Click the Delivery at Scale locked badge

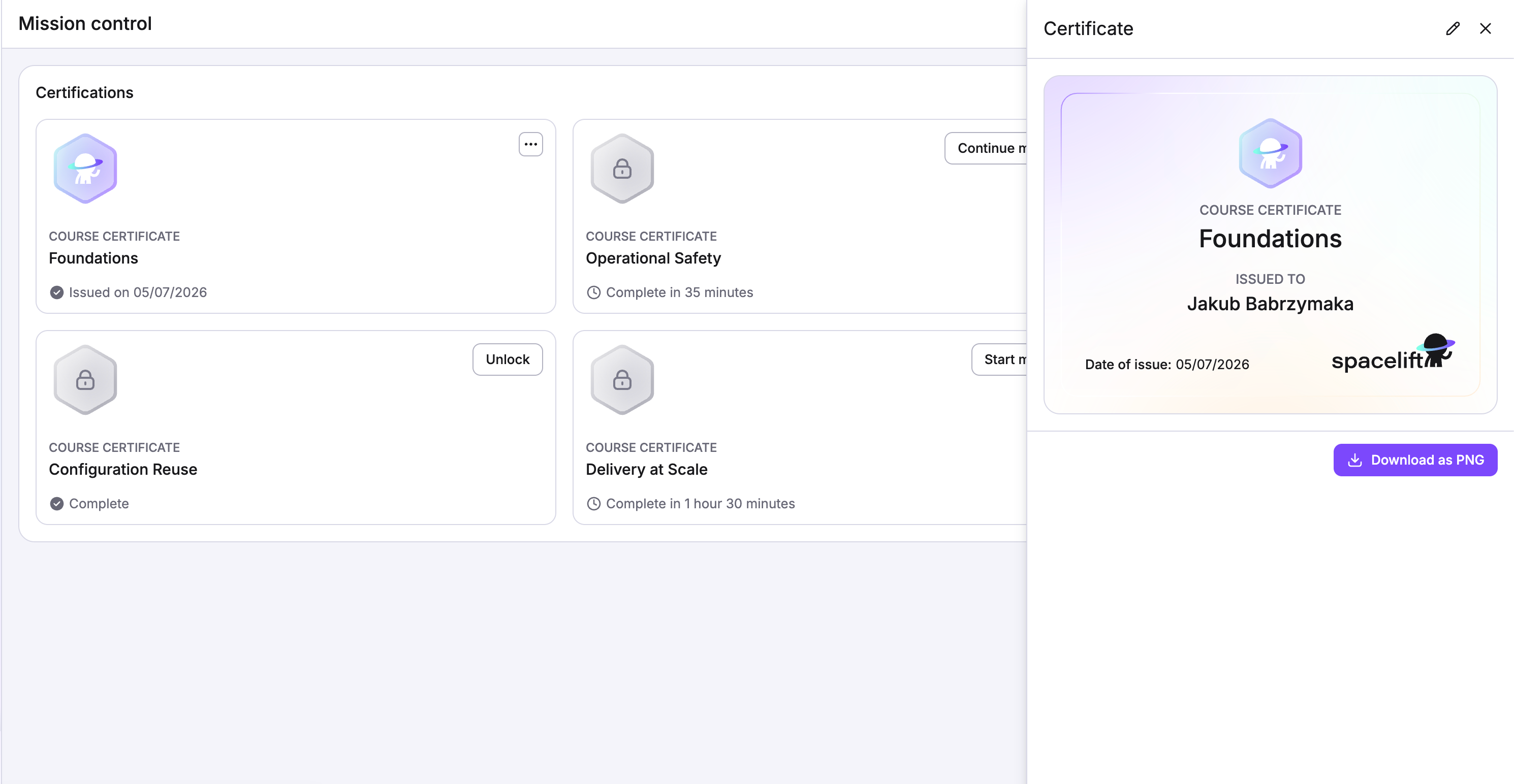point(622,380)
